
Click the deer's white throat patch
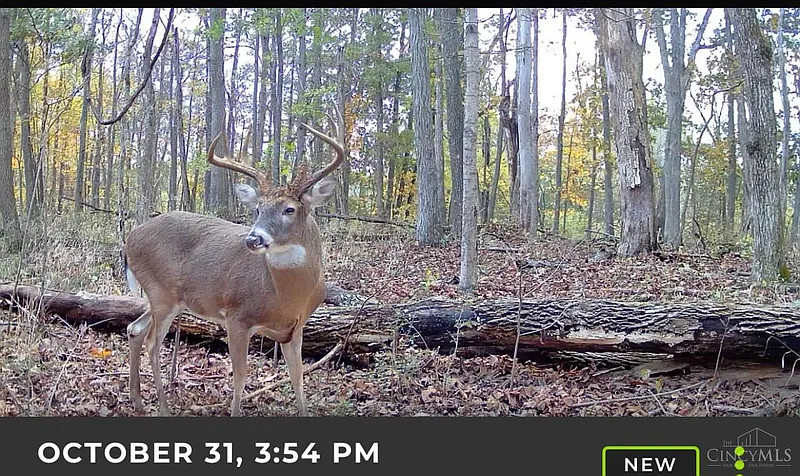(x=286, y=256)
